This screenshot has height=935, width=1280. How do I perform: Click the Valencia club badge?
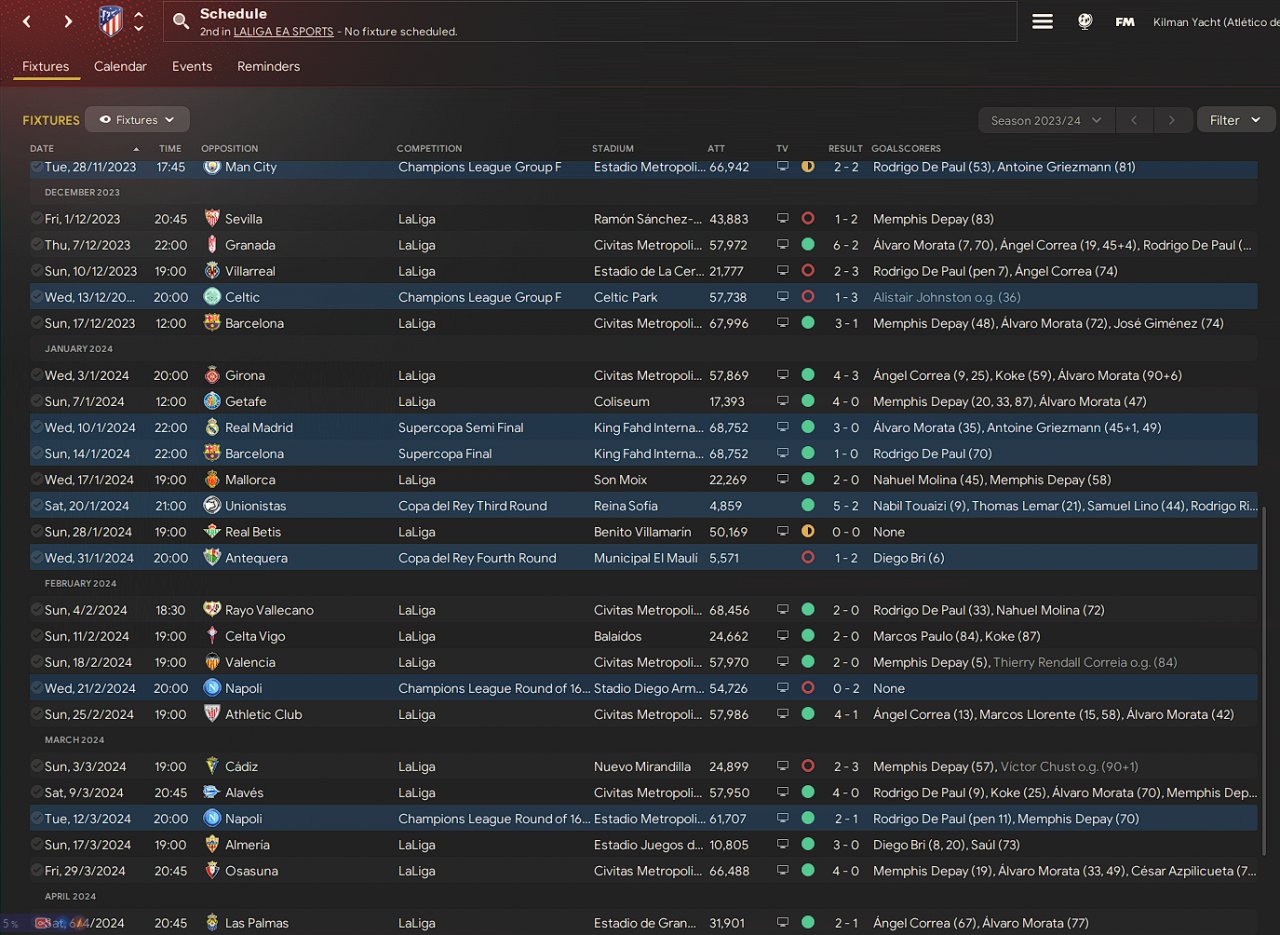(x=212, y=662)
